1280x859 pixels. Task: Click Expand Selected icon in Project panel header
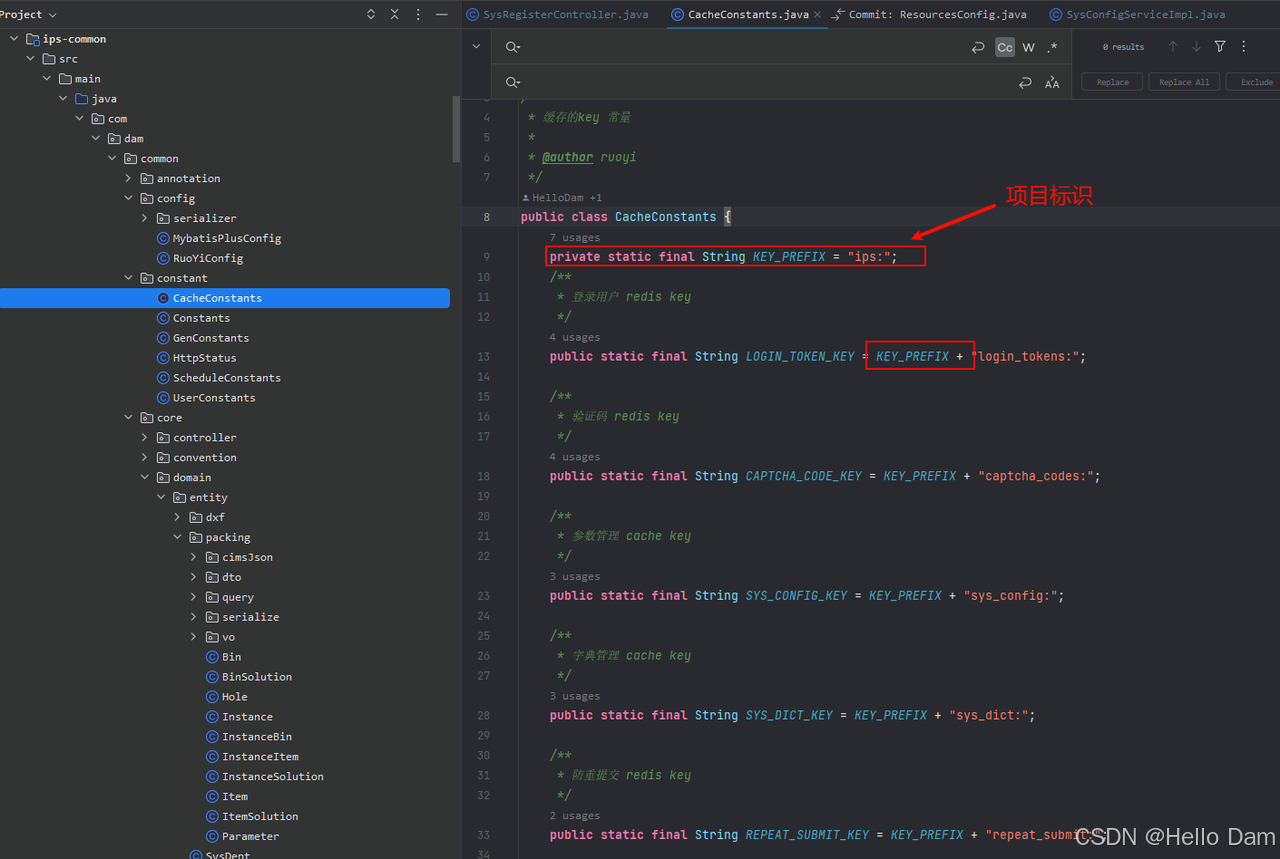[x=371, y=14]
